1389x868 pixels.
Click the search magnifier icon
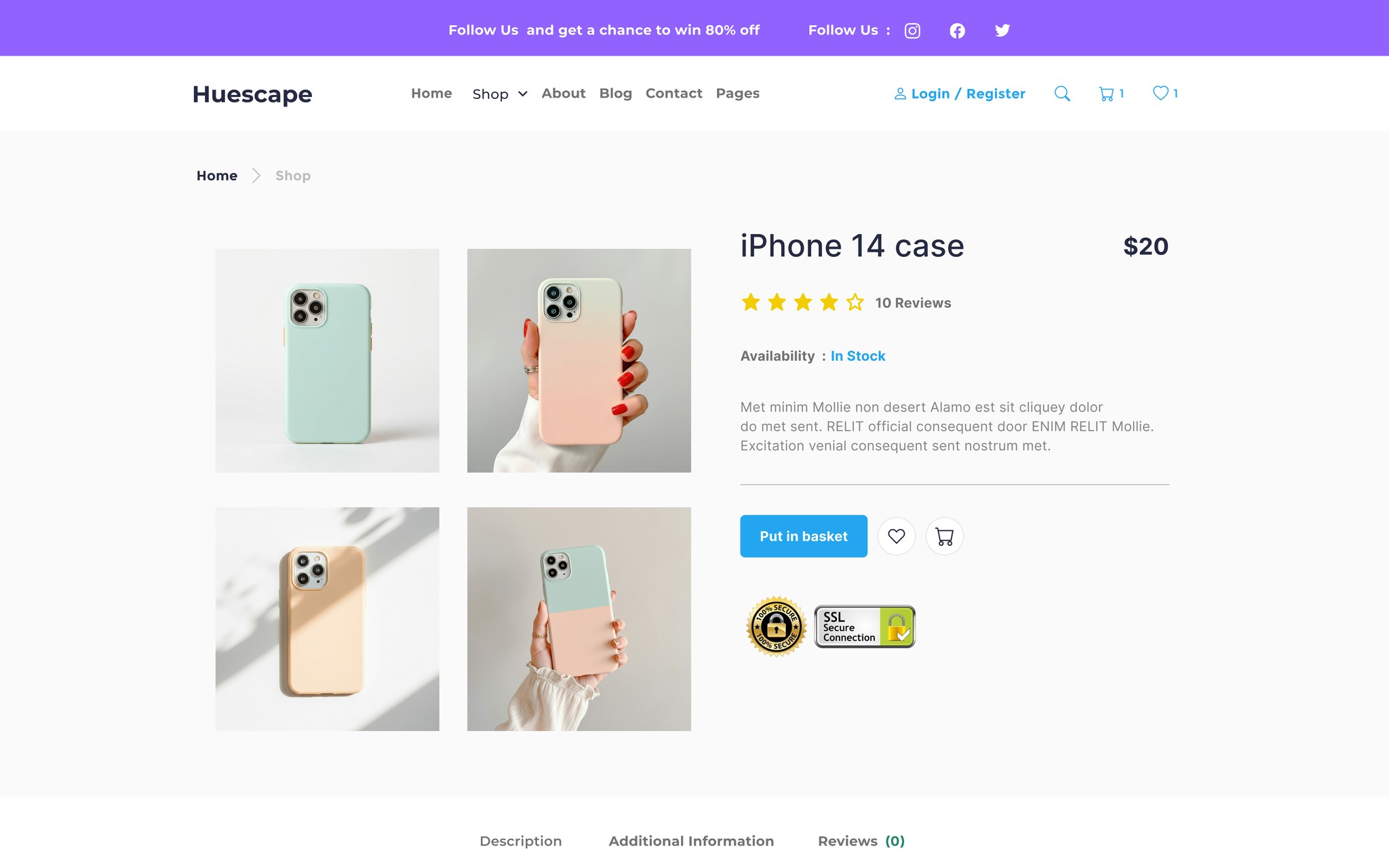[1062, 94]
